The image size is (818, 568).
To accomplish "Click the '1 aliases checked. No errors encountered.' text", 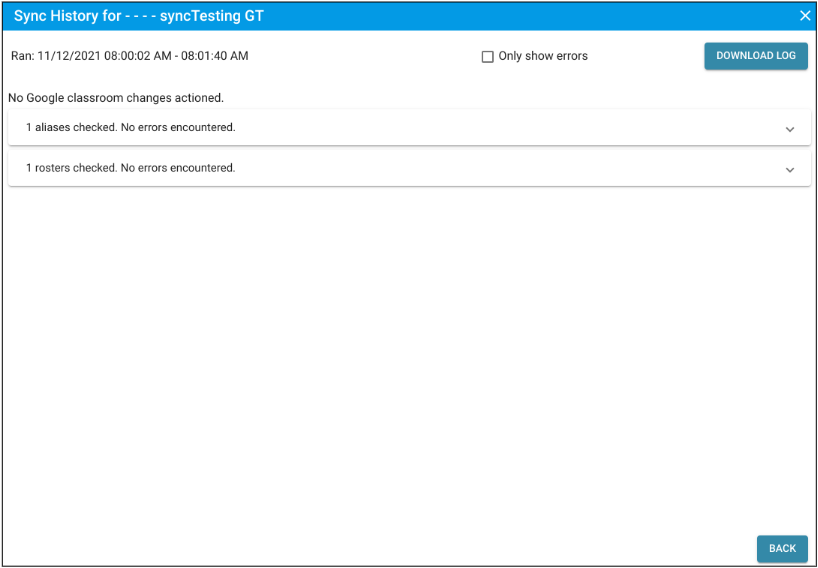I will pyautogui.click(x=131, y=127).
